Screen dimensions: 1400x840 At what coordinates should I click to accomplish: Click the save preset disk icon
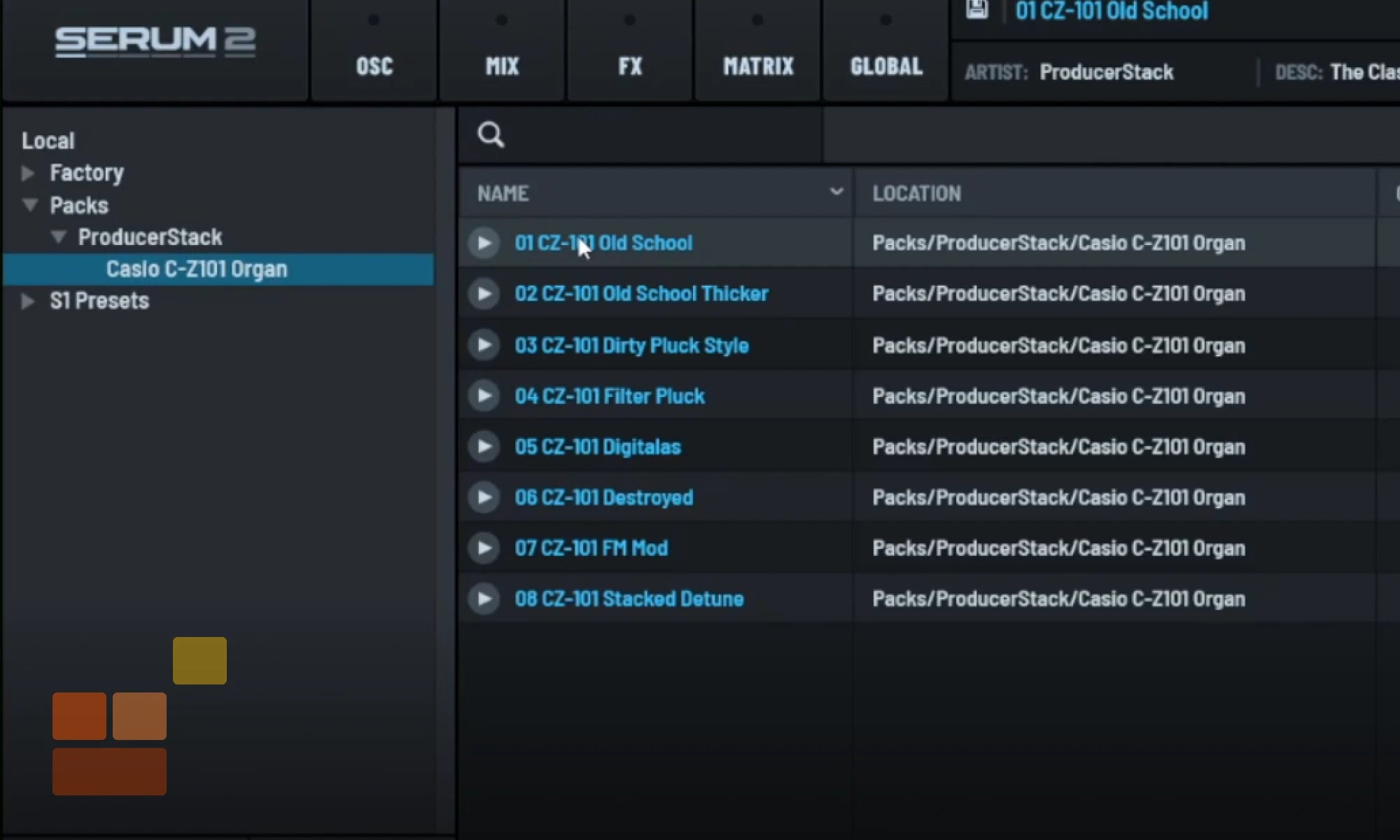[977, 10]
